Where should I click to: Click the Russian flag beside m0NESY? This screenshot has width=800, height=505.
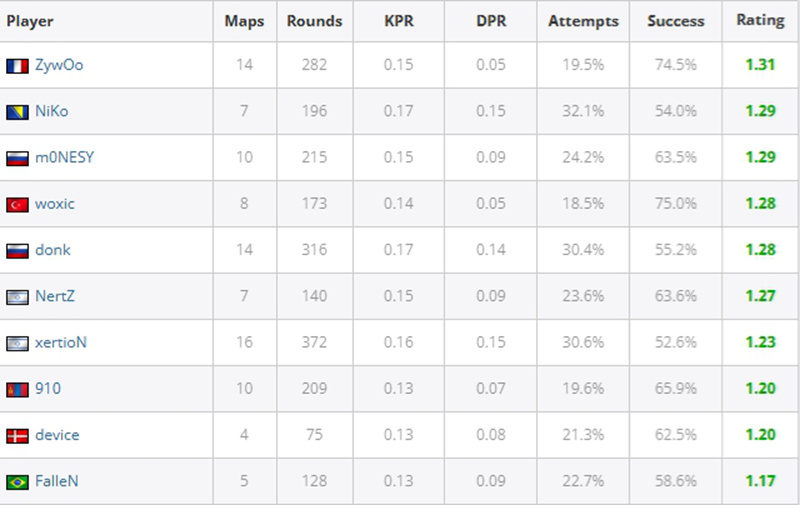click(17, 159)
